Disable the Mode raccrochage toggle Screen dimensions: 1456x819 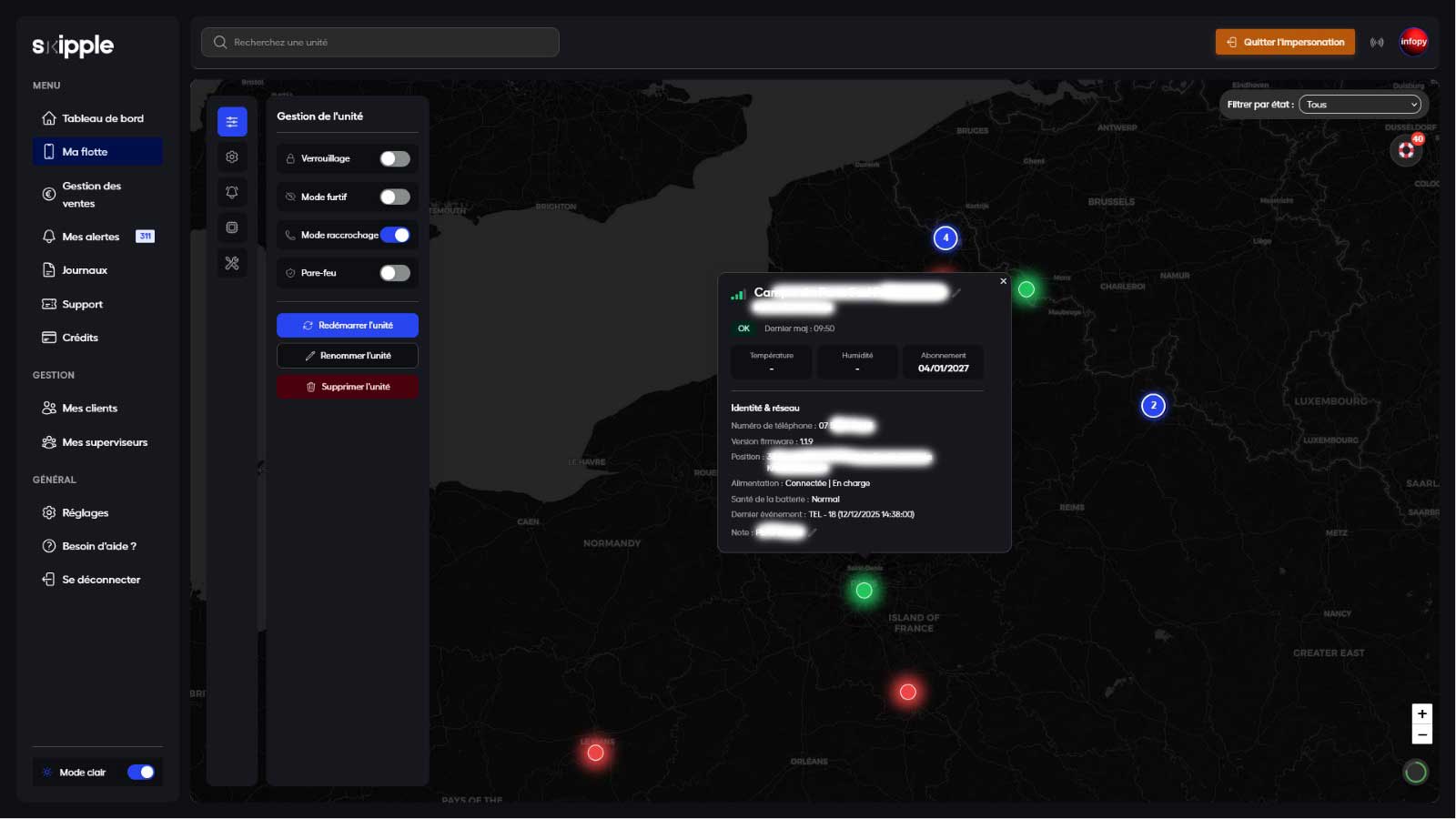(395, 235)
